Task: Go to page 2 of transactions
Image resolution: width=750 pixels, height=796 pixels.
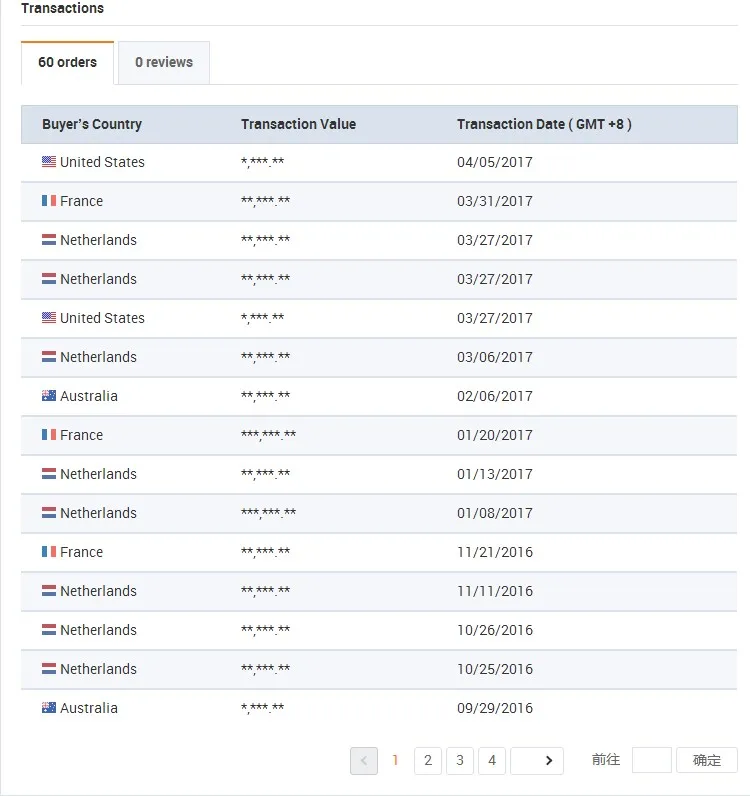Action: (428, 761)
